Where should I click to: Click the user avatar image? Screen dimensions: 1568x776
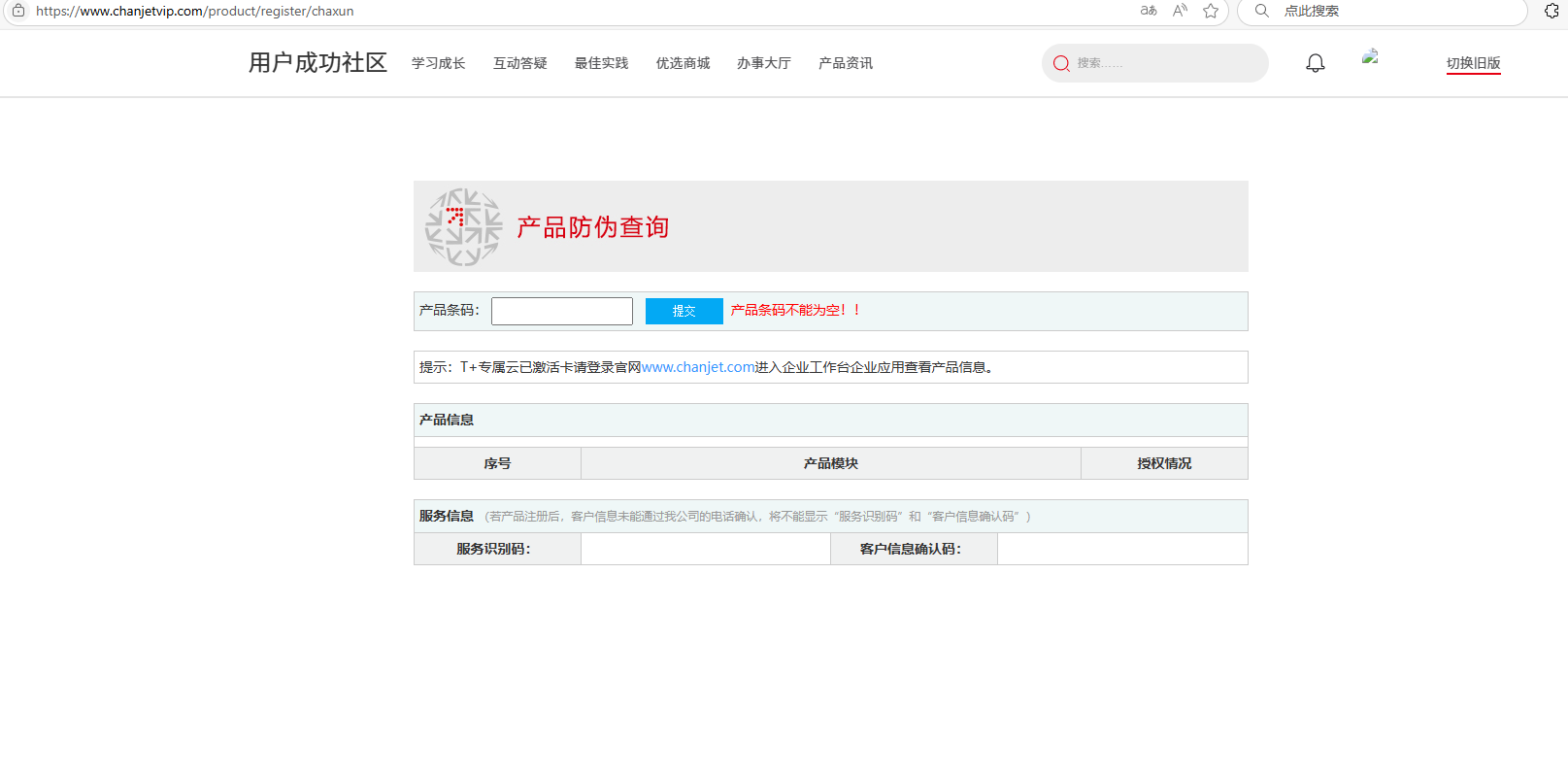(1370, 57)
